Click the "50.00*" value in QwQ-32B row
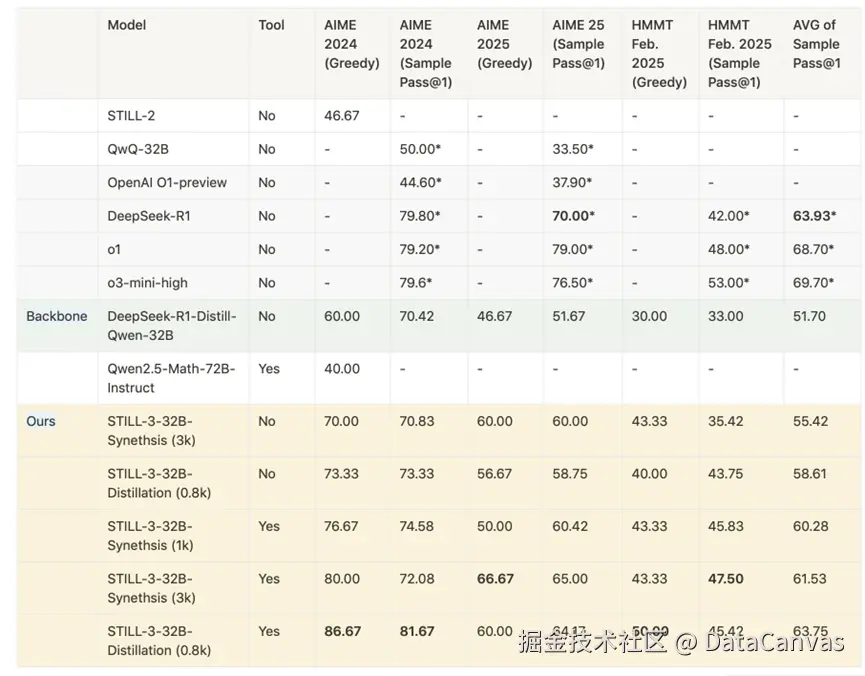Viewport: 865px width, 676px height. click(420, 149)
